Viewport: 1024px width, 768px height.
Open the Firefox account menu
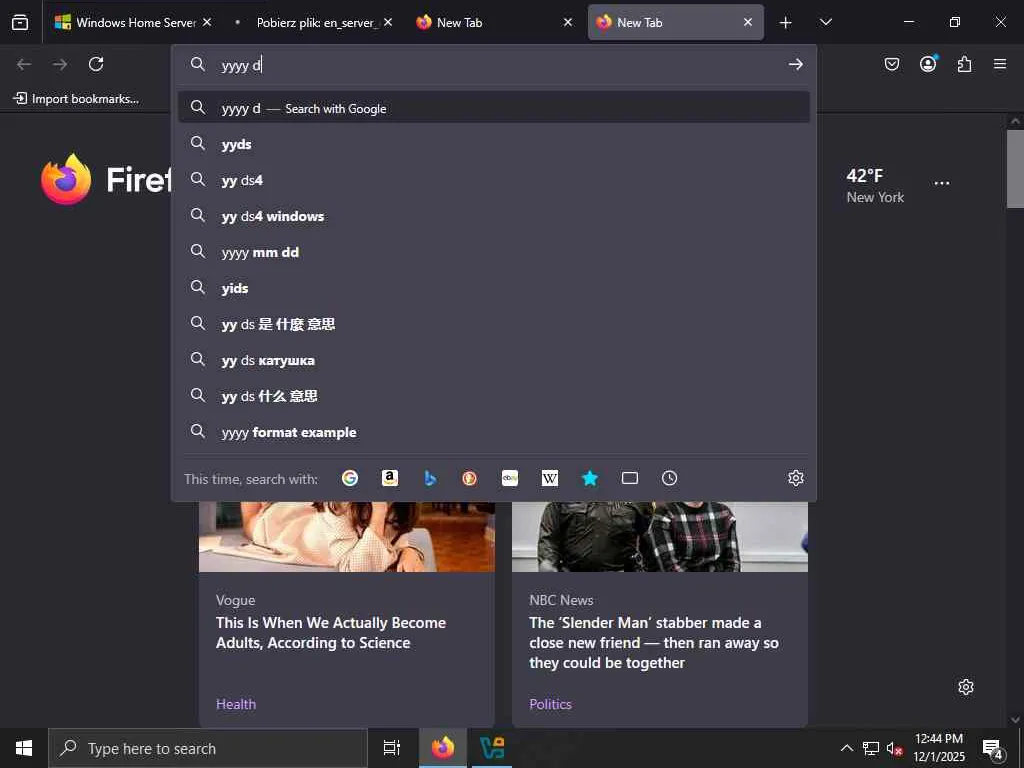[x=928, y=63]
